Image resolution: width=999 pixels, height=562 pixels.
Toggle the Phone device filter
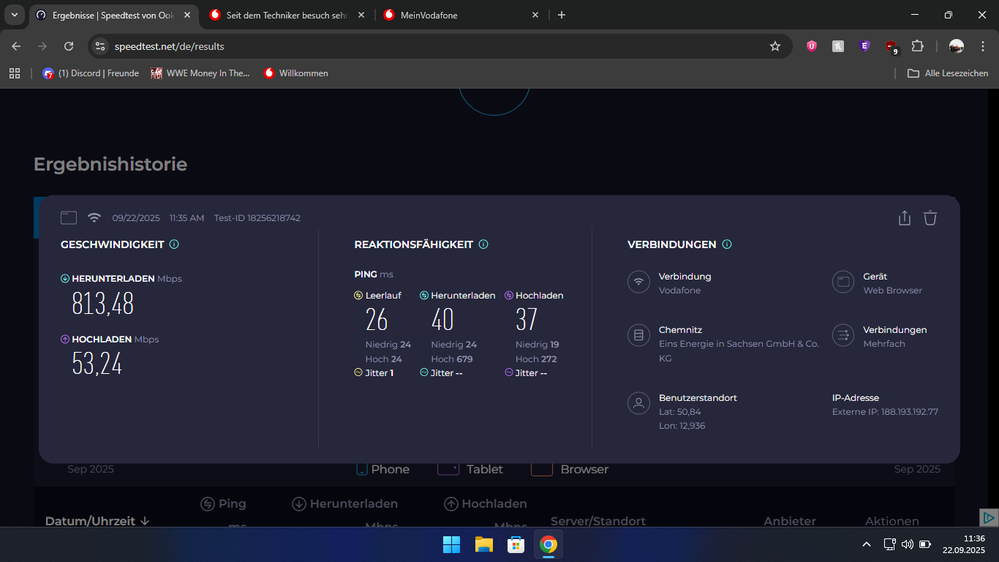382,469
